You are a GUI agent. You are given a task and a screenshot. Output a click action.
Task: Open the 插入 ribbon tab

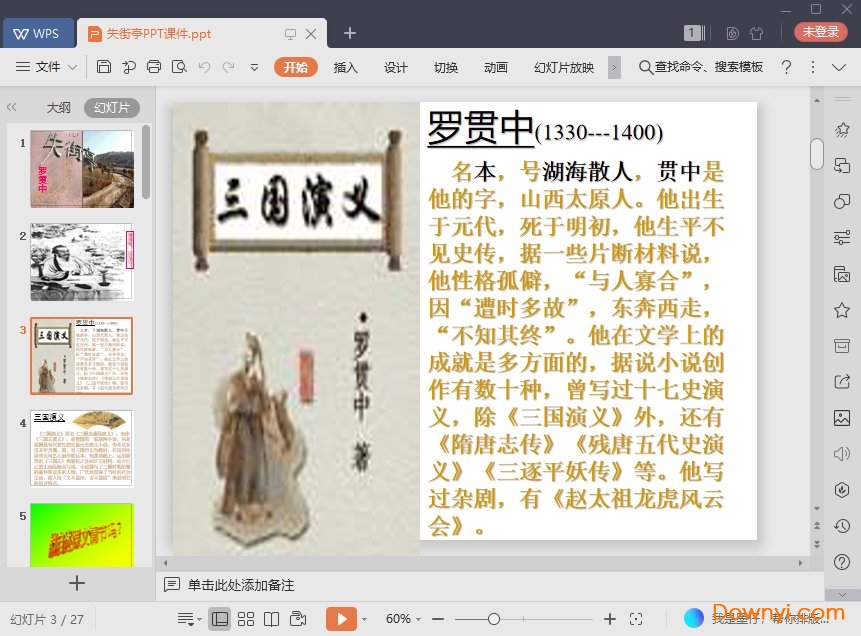pos(345,67)
